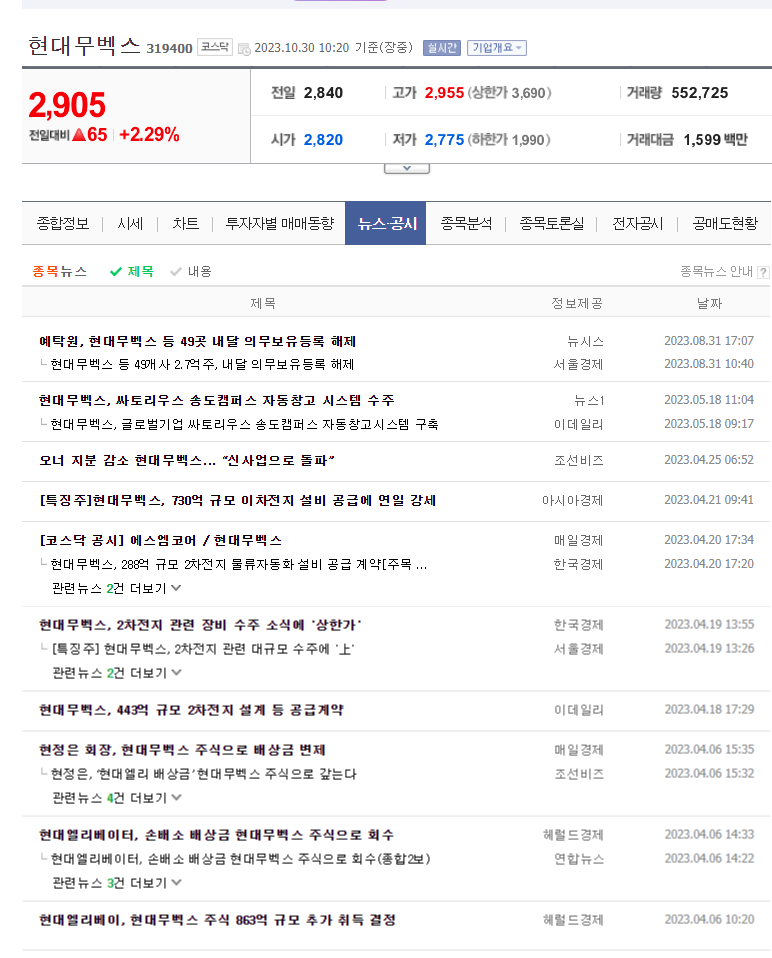Image resolution: width=772 pixels, height=958 pixels.
Task: Click the 뉴스1 source label
Action: coord(589,401)
